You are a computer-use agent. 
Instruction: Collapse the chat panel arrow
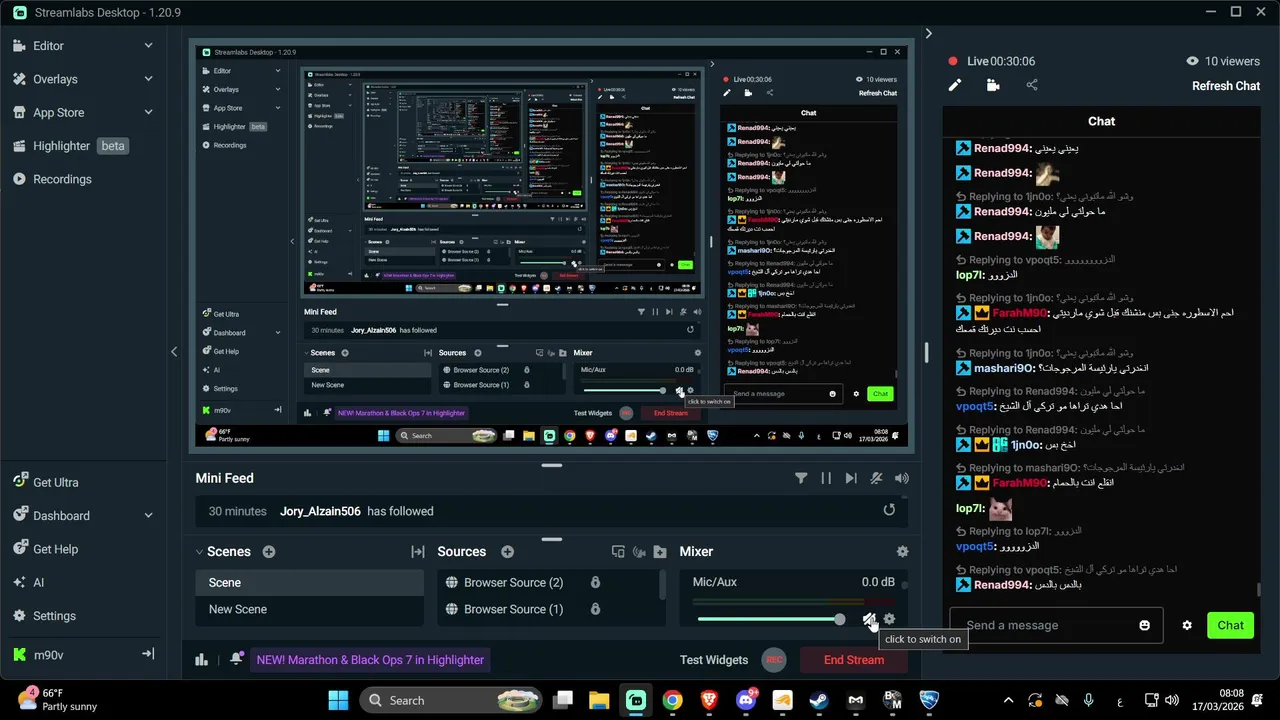click(928, 33)
